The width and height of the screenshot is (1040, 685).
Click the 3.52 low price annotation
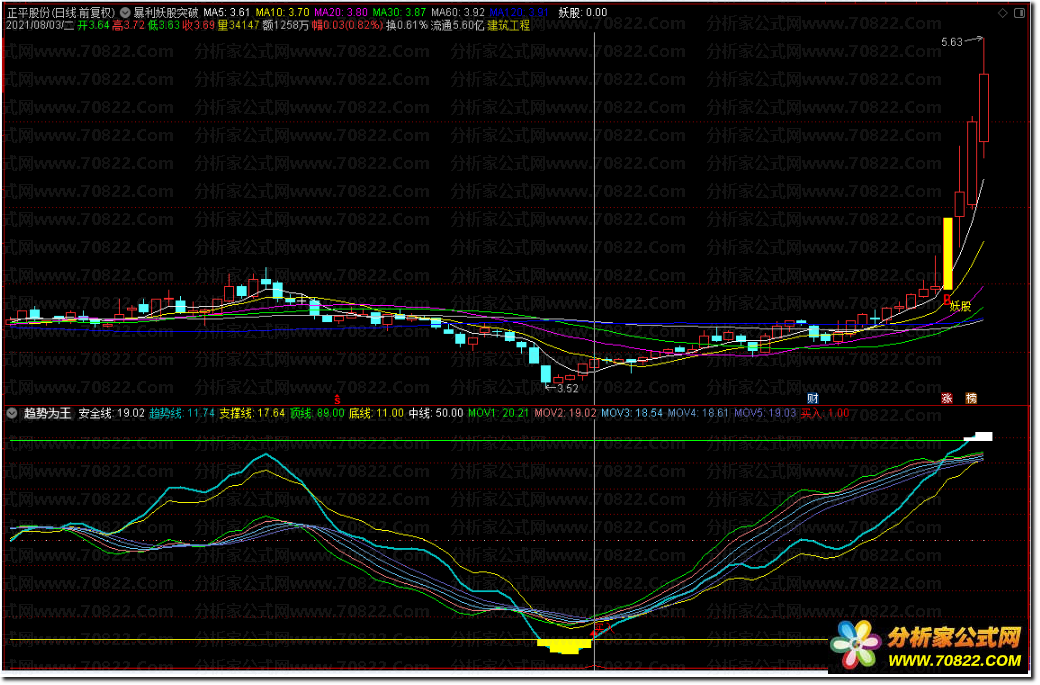[x=568, y=389]
